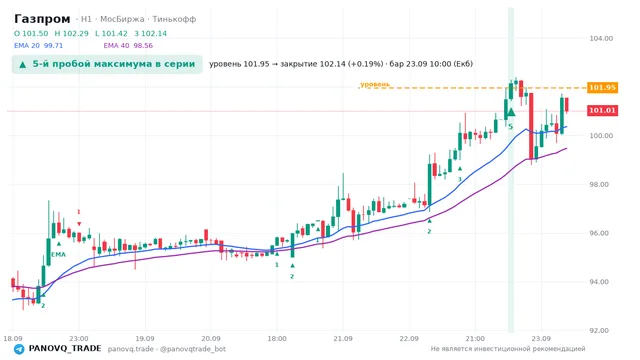The width and height of the screenshot is (640, 360).
Task: Select the Газпром ticker title
Action: [42, 19]
